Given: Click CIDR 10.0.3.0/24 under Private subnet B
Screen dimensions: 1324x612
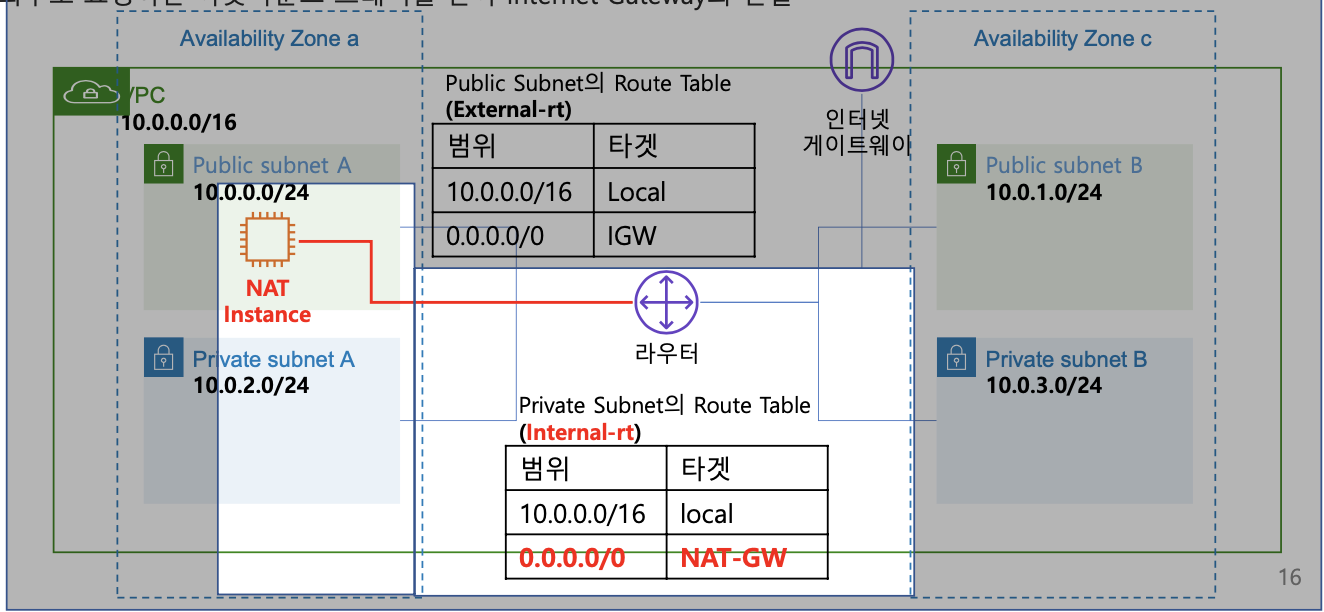Looking at the screenshot, I should pos(1044,384).
